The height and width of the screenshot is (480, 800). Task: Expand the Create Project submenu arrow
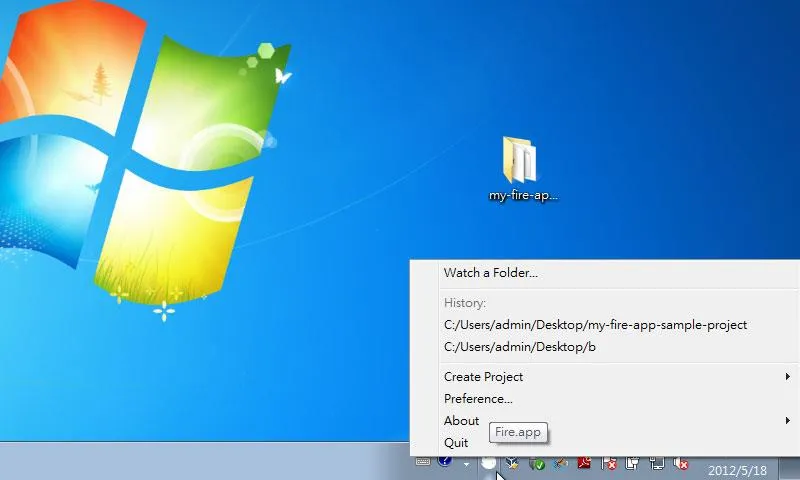[788, 377]
